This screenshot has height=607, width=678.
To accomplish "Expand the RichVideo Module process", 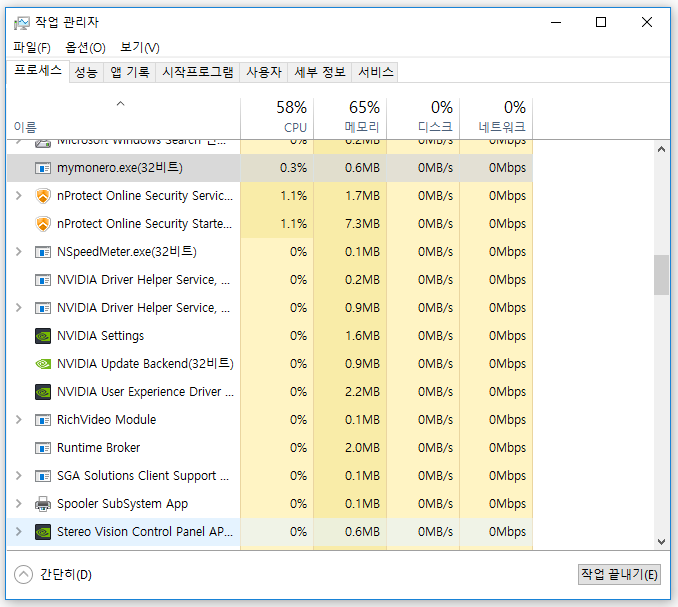I will pos(19,420).
